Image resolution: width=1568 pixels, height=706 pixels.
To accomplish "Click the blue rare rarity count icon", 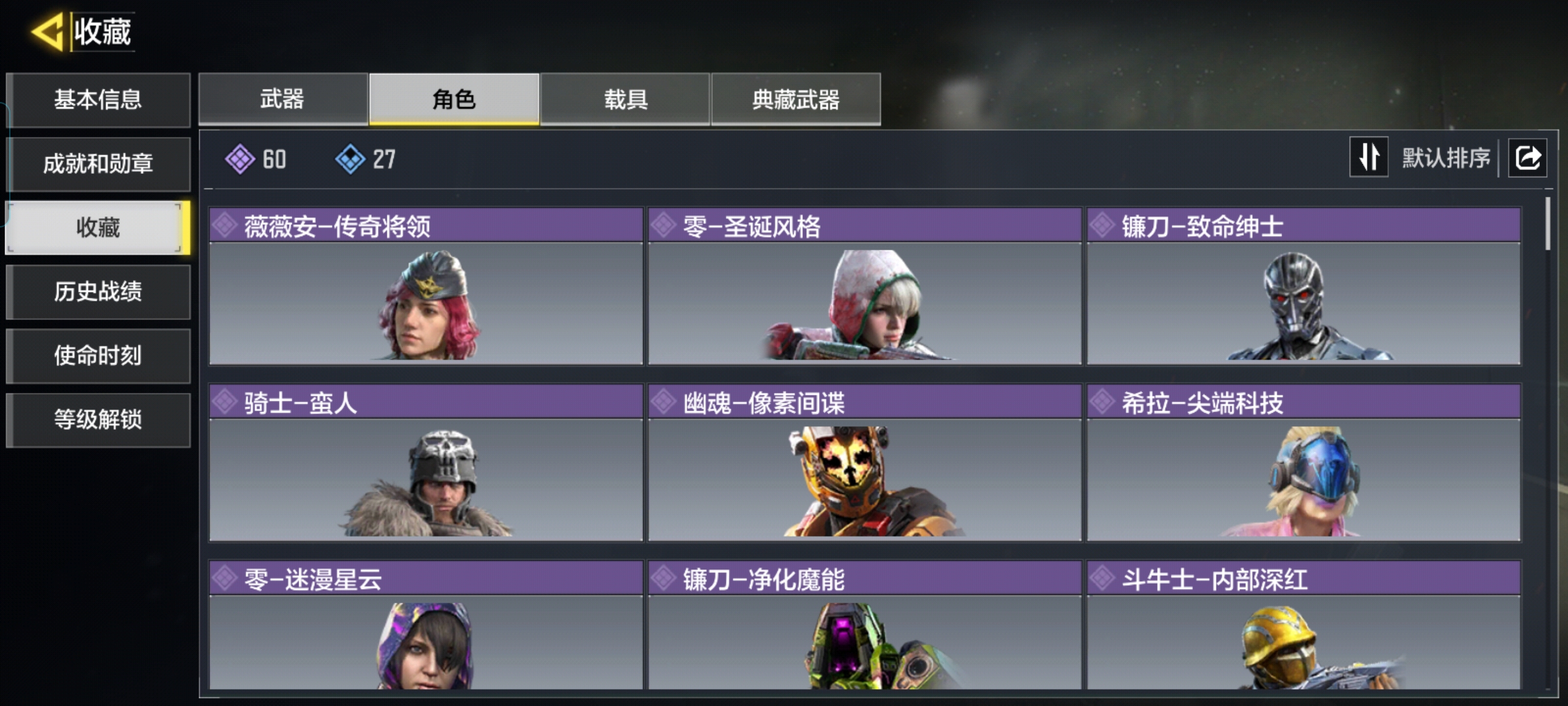I will [x=350, y=159].
